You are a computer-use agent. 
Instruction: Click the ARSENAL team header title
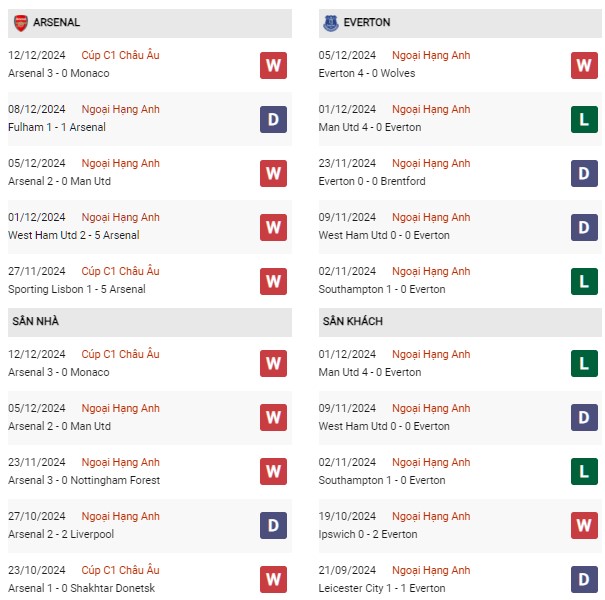coord(56,22)
